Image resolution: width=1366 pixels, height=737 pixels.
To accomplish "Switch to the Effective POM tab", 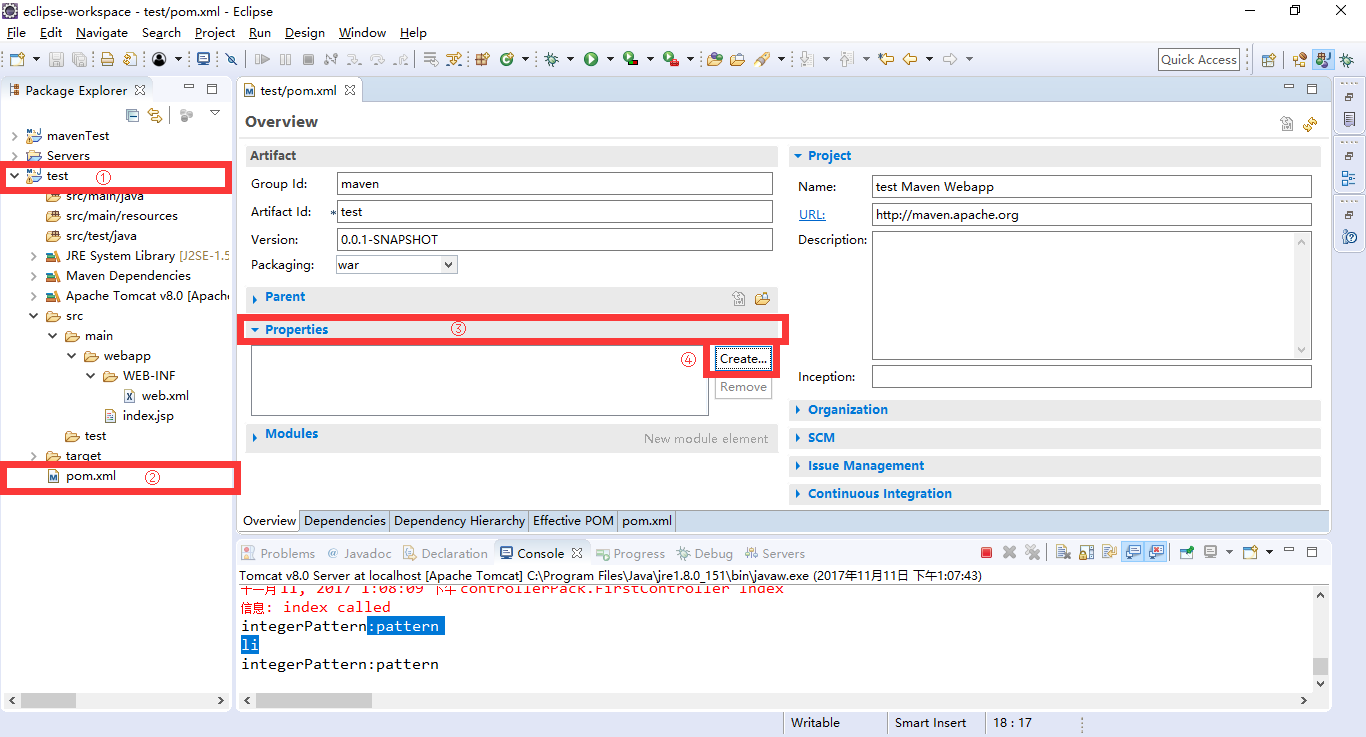I will (x=573, y=521).
